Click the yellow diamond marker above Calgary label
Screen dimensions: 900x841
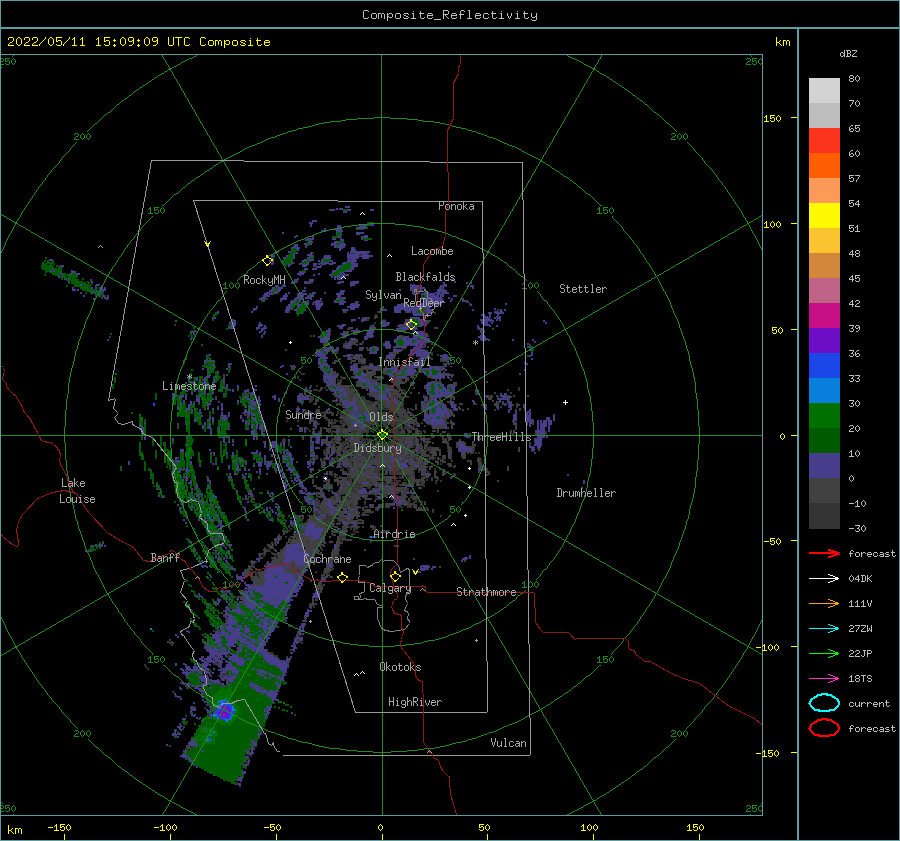395,576
